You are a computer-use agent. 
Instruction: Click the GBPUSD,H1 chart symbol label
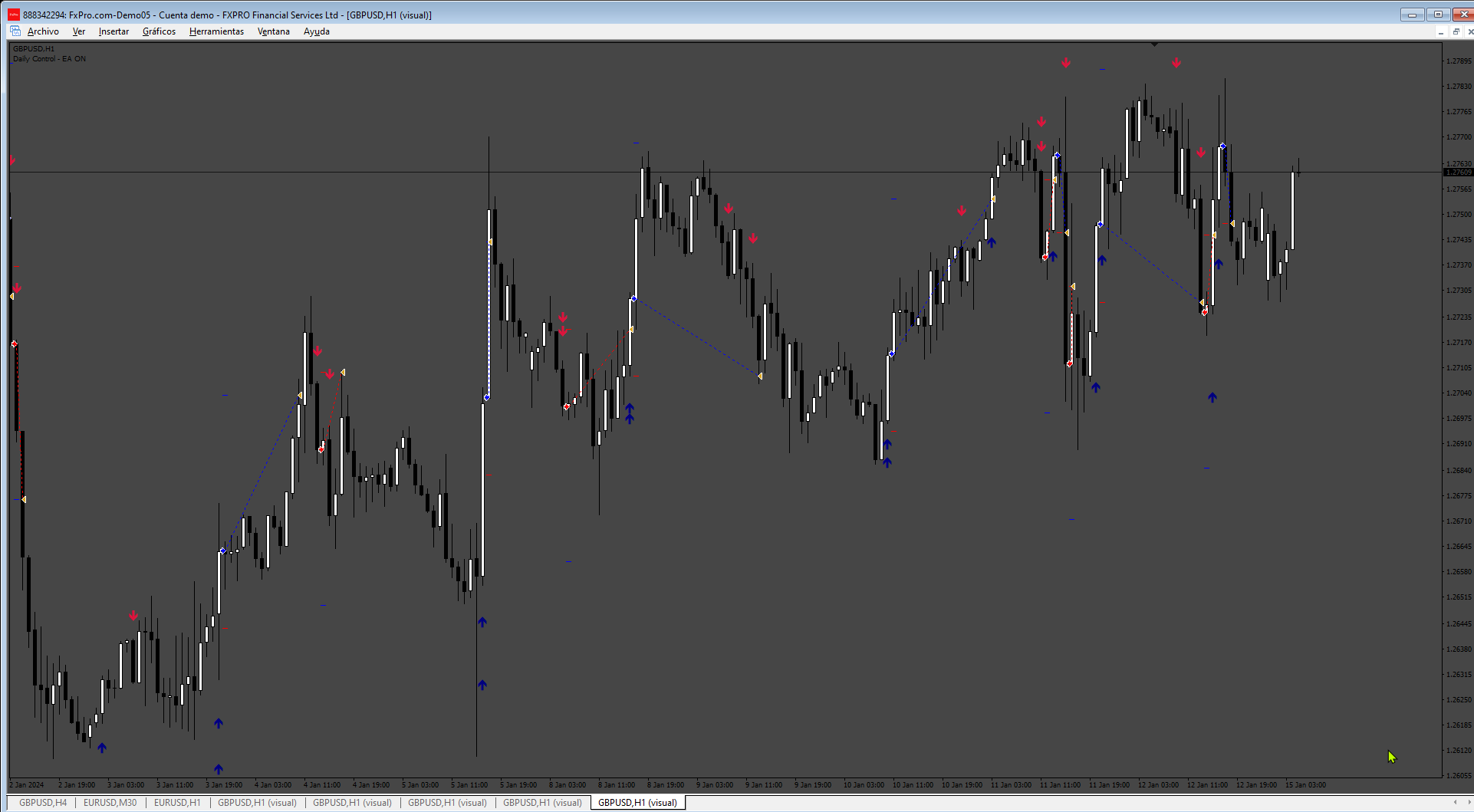pyautogui.click(x=34, y=49)
